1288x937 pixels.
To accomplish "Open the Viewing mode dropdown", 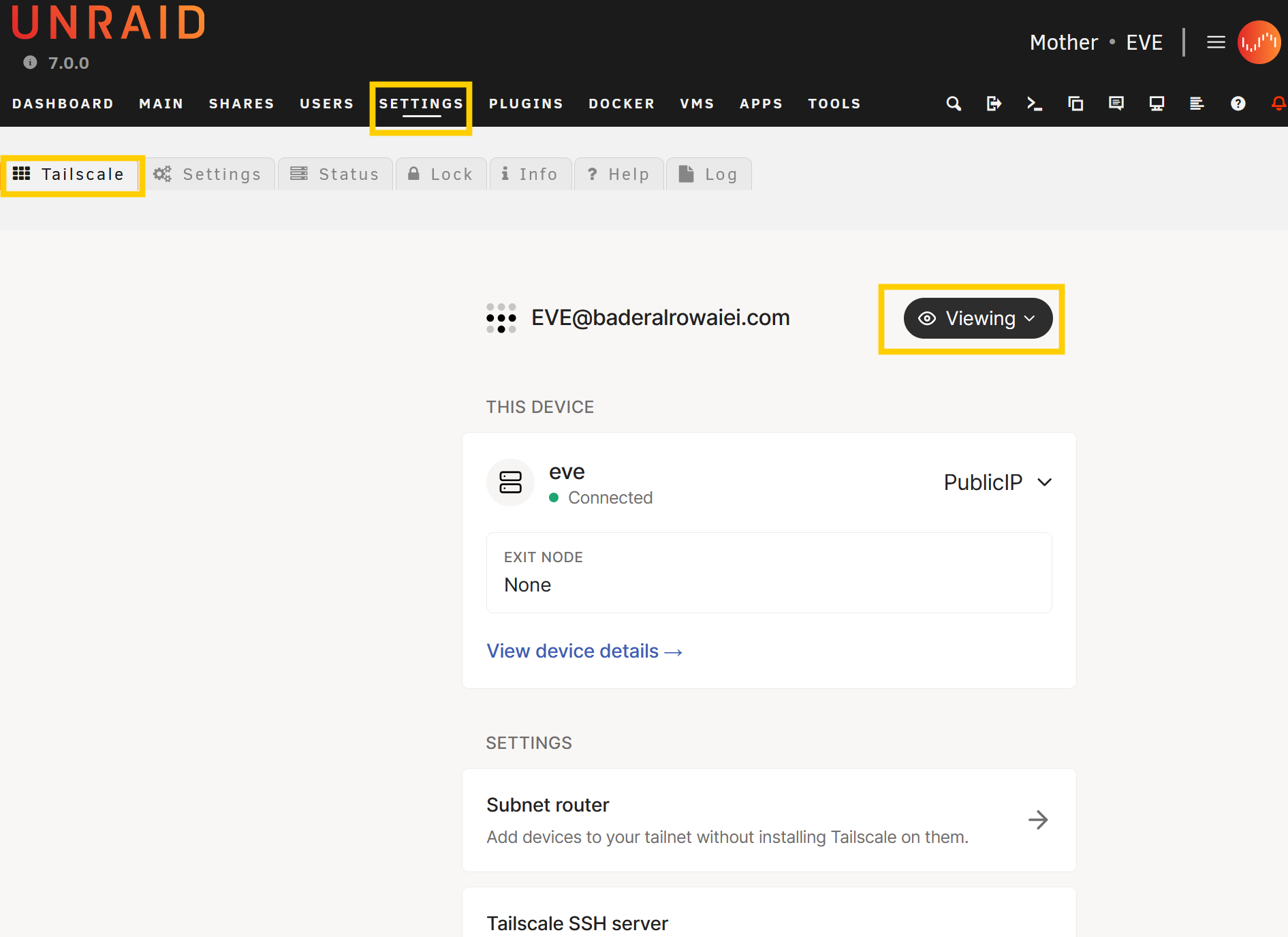I will [x=978, y=318].
